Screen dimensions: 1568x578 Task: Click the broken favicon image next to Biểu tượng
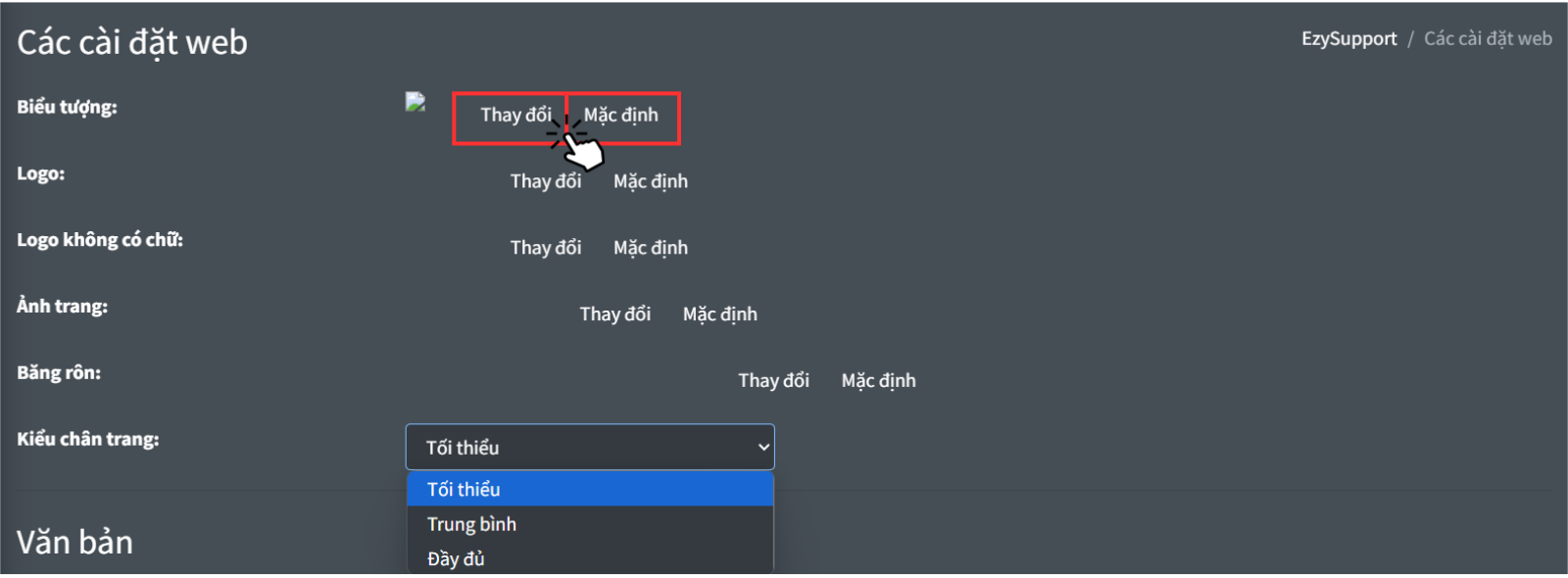(416, 102)
